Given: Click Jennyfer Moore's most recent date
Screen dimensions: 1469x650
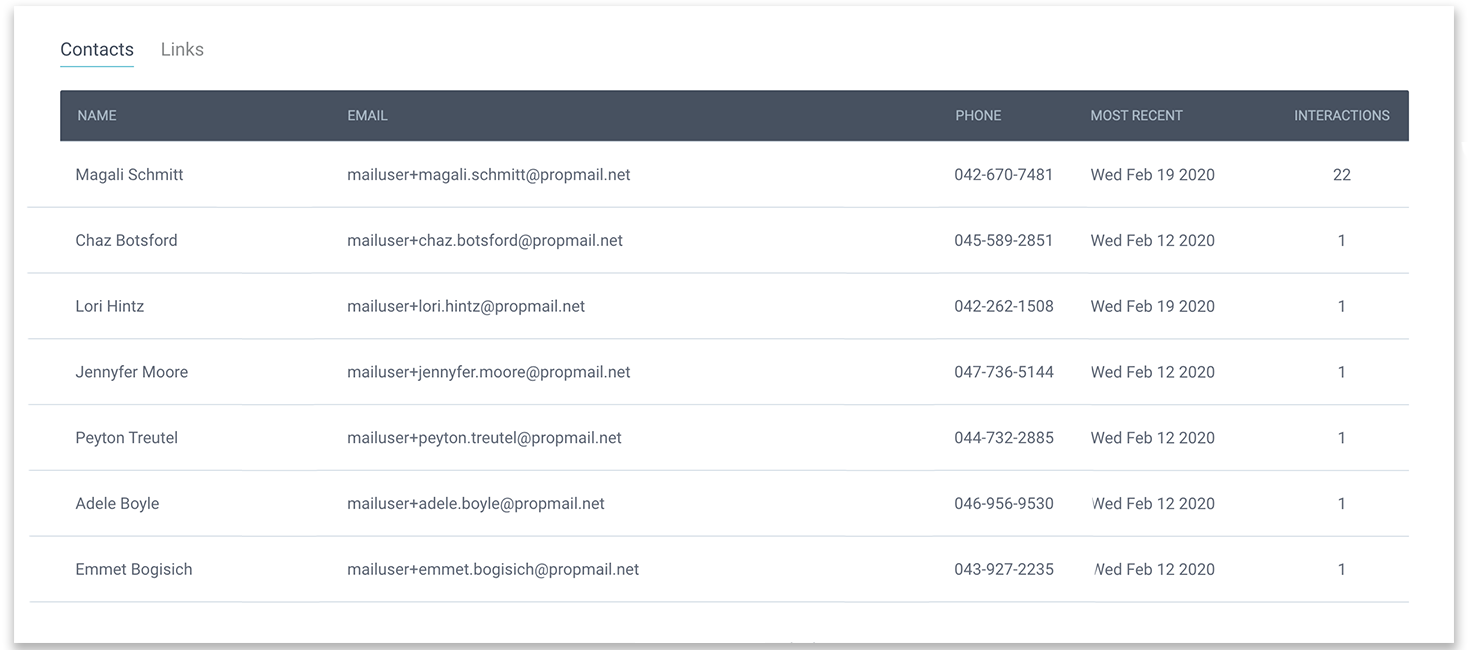Looking at the screenshot, I should [x=1152, y=372].
